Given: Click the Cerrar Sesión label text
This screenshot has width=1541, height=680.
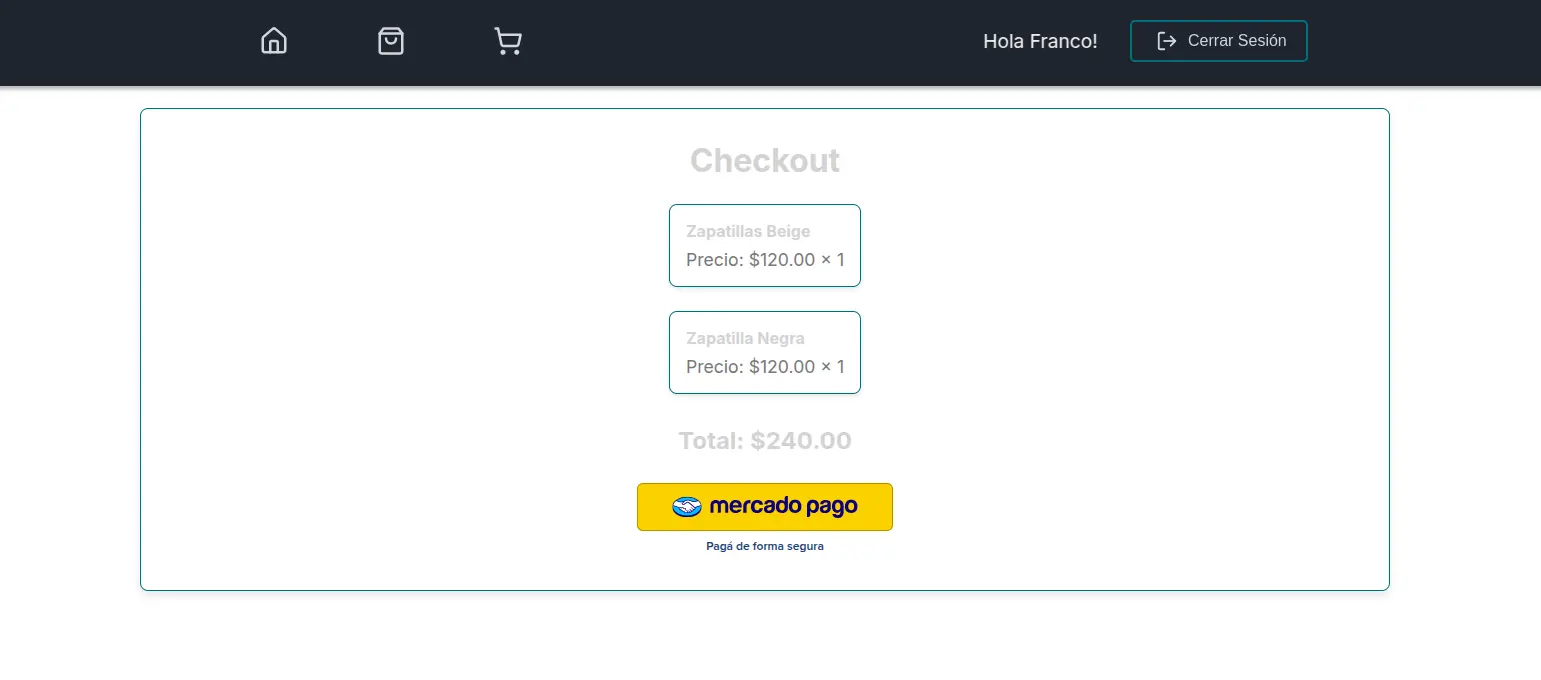Looking at the screenshot, I should click(x=1237, y=41).
